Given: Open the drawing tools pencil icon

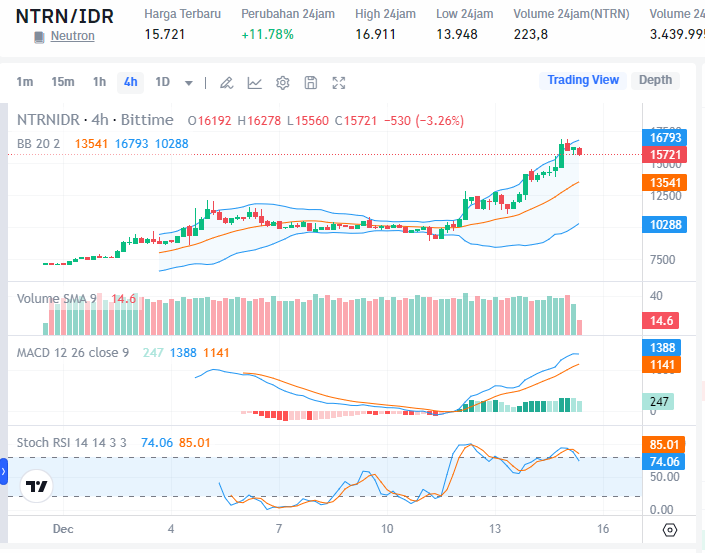Looking at the screenshot, I should 226,83.
